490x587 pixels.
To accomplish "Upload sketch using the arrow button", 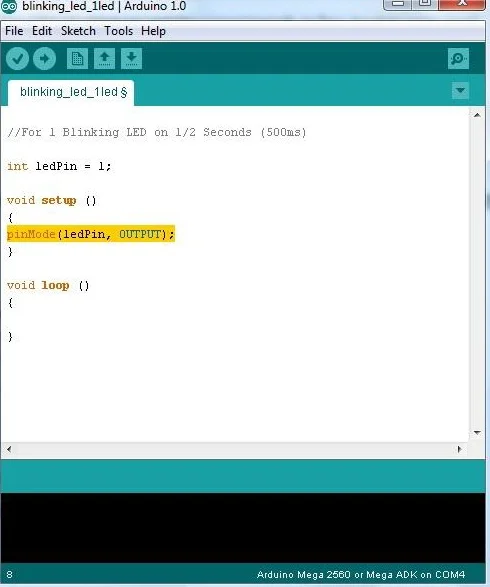I will pyautogui.click(x=45, y=58).
